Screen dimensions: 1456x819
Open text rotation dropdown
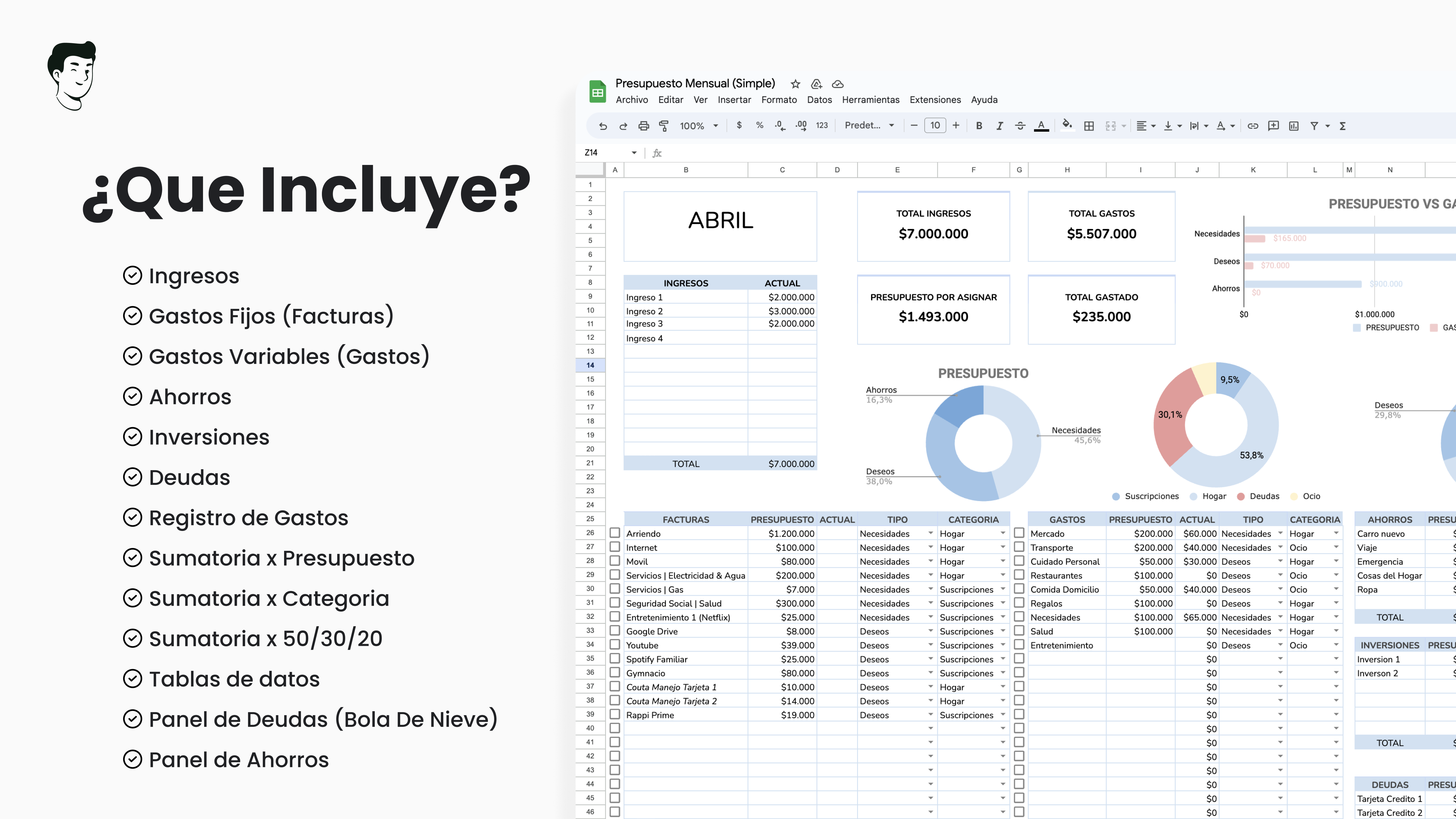coord(1225,126)
